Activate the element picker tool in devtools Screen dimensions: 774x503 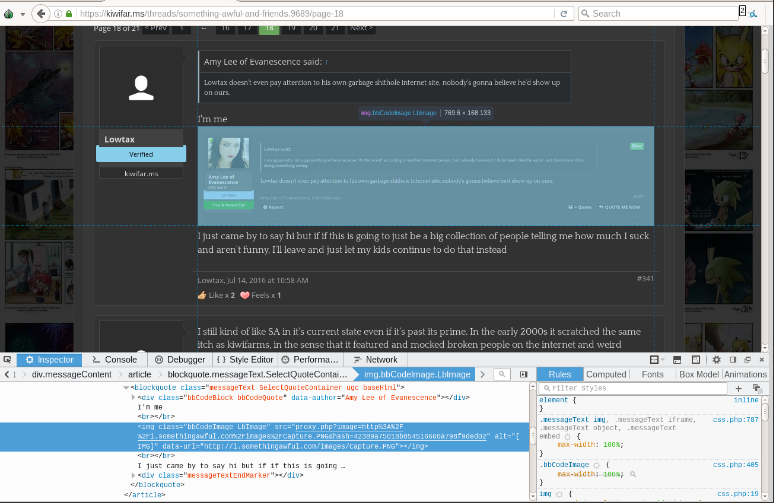coord(7,359)
